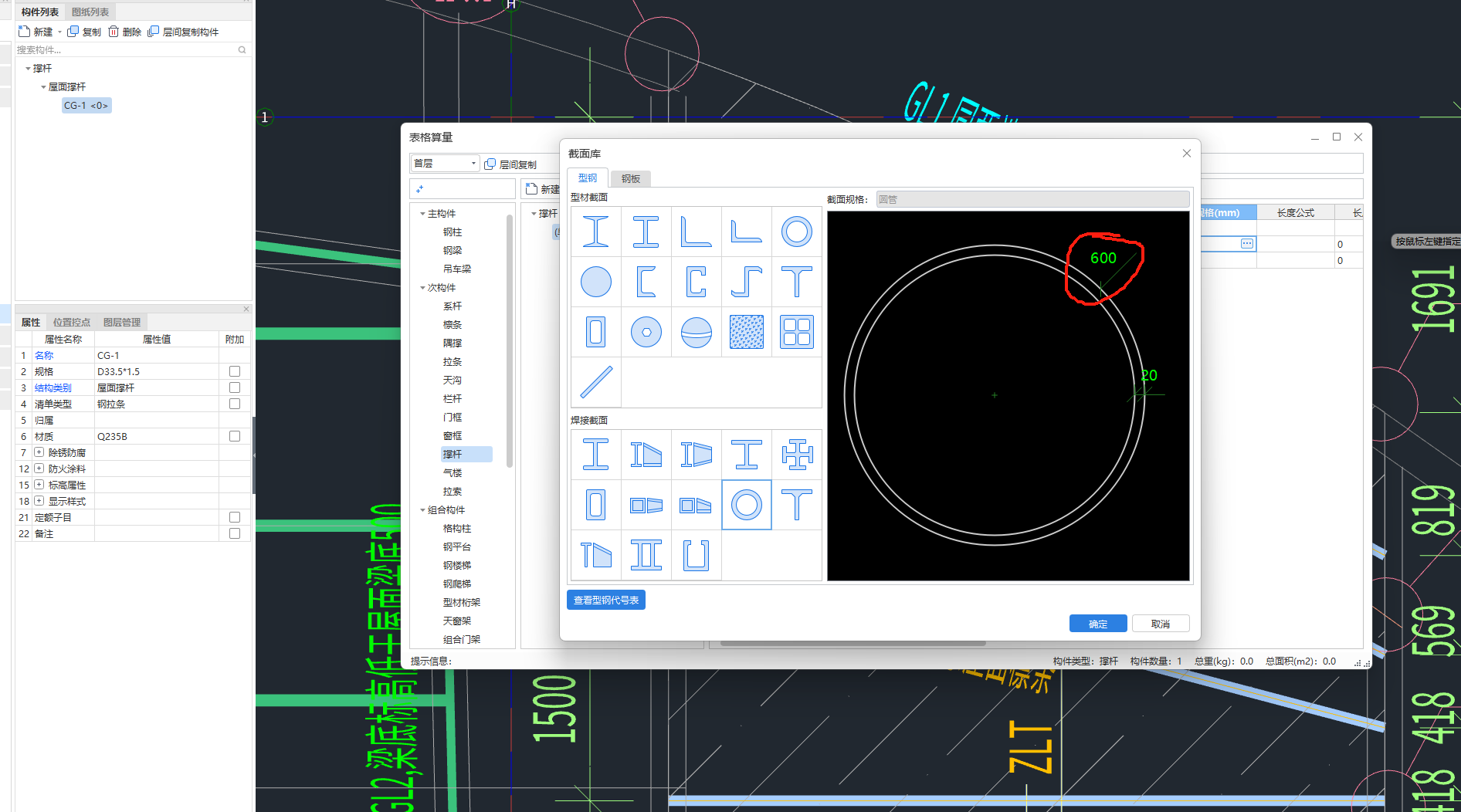The width and height of the screenshot is (1461, 812).
Task: Select the lipped C-channel profile
Action: 697,282
